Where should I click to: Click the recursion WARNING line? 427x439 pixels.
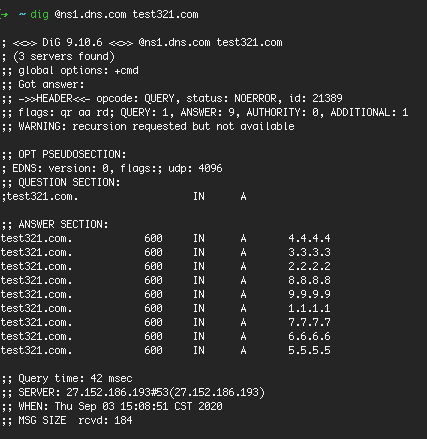[148, 126]
